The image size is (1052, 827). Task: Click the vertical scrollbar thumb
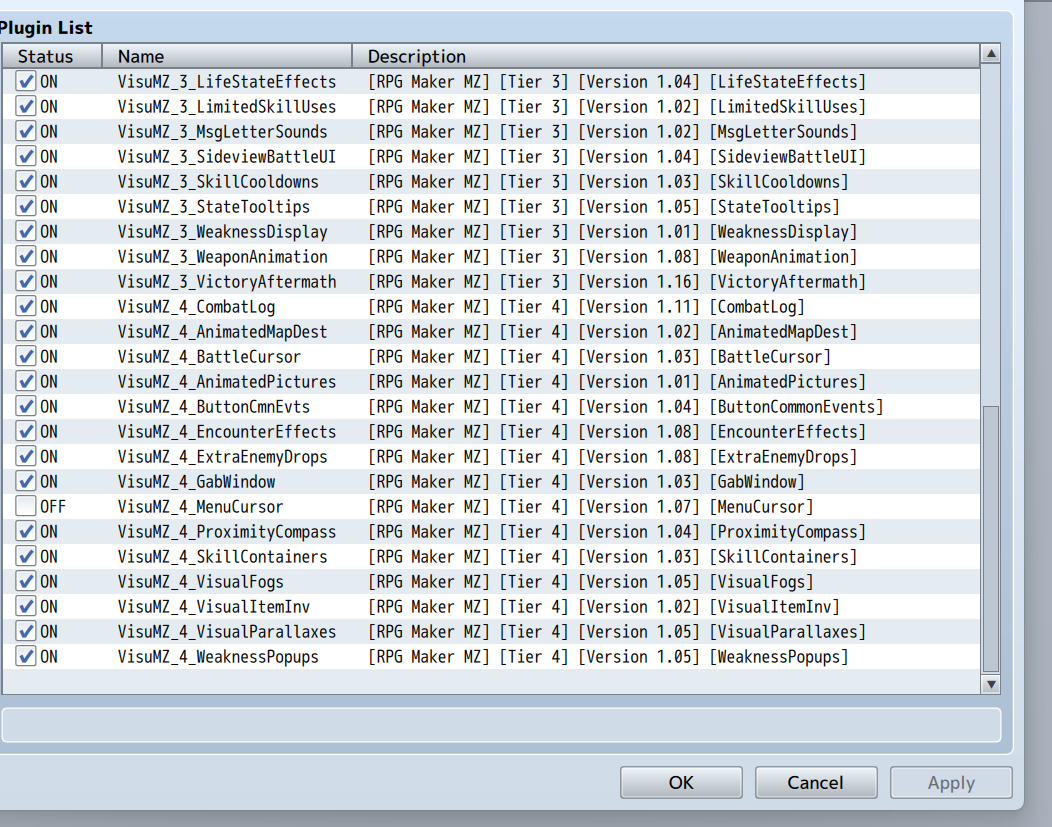(991, 539)
